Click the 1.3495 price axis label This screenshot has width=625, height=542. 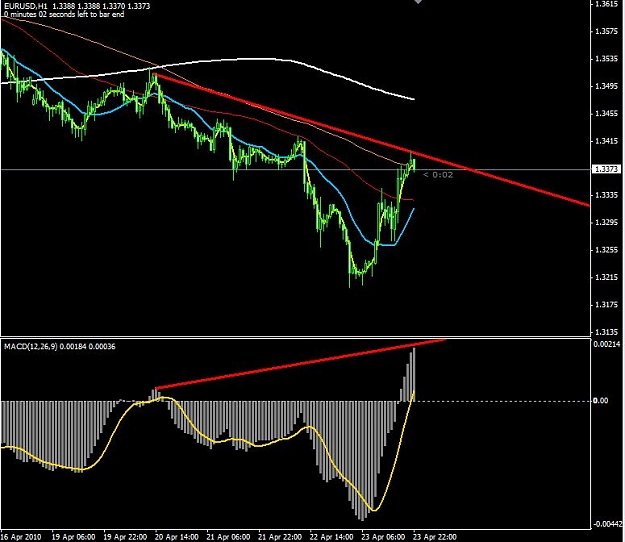click(606, 86)
